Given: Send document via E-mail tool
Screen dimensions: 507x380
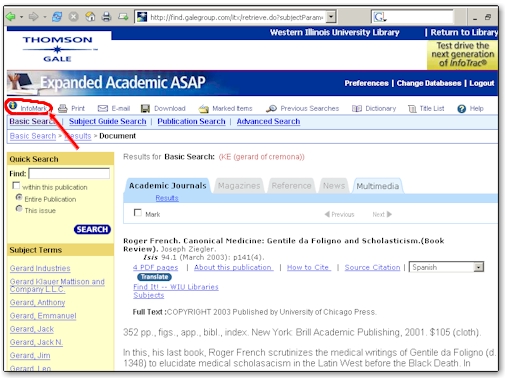Looking at the screenshot, I should (114, 108).
